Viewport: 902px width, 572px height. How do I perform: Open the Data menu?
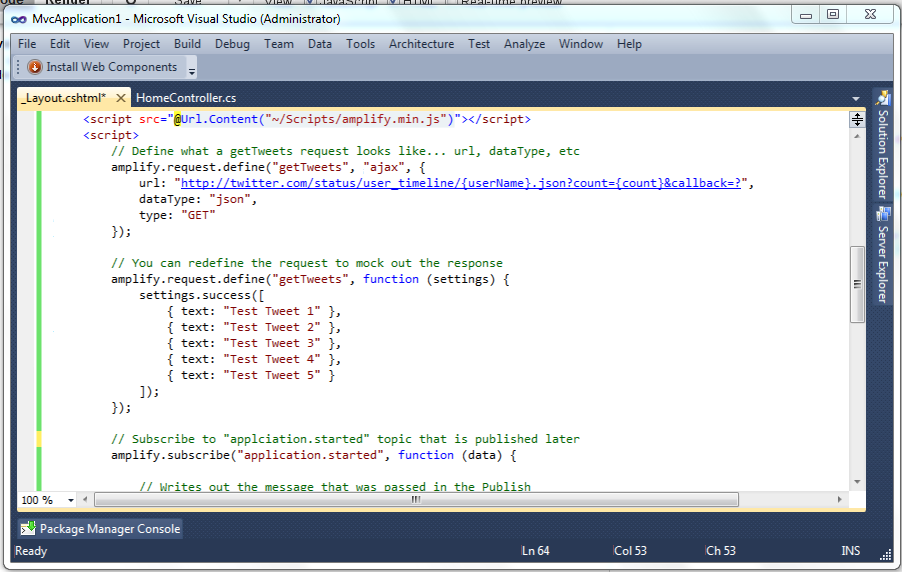pyautogui.click(x=320, y=44)
